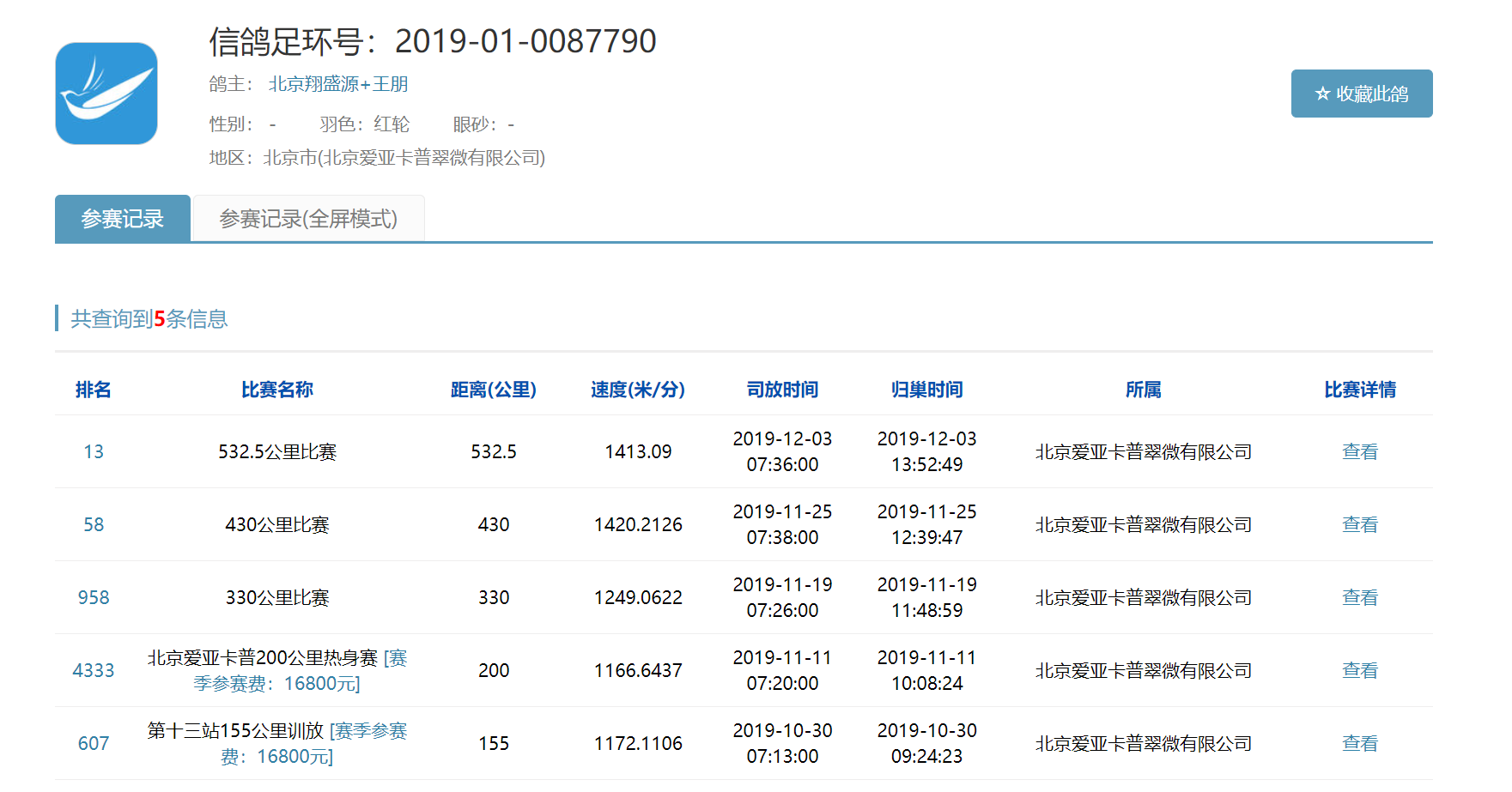
Task: Open owner link 北京翔盛源+王朋
Action: pyautogui.click(x=337, y=84)
